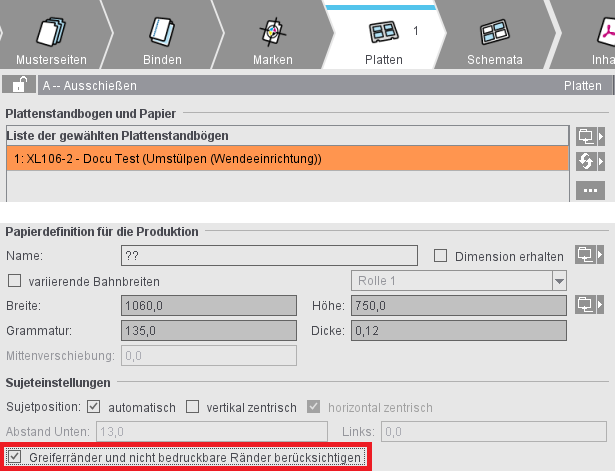Open the Rolle 1 dropdown
The width and height of the screenshot is (615, 471).
coord(459,281)
